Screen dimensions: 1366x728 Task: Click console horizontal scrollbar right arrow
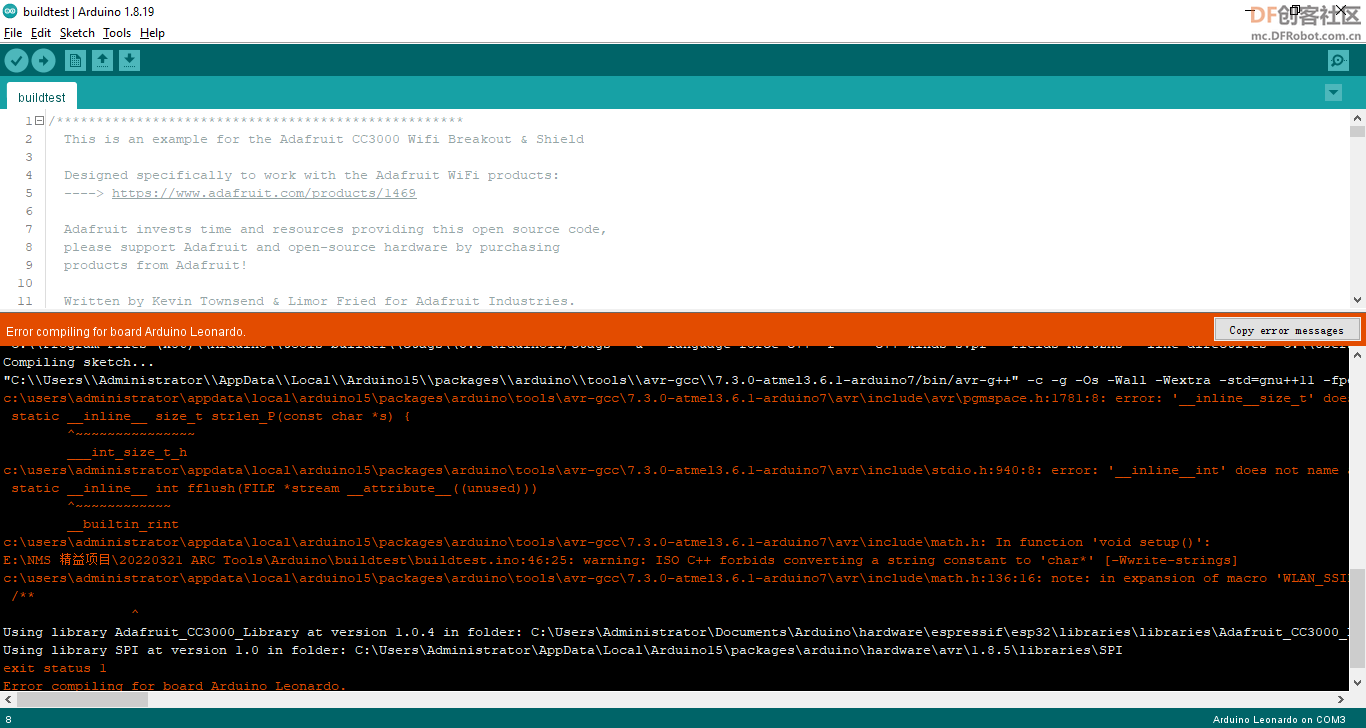(1342, 698)
